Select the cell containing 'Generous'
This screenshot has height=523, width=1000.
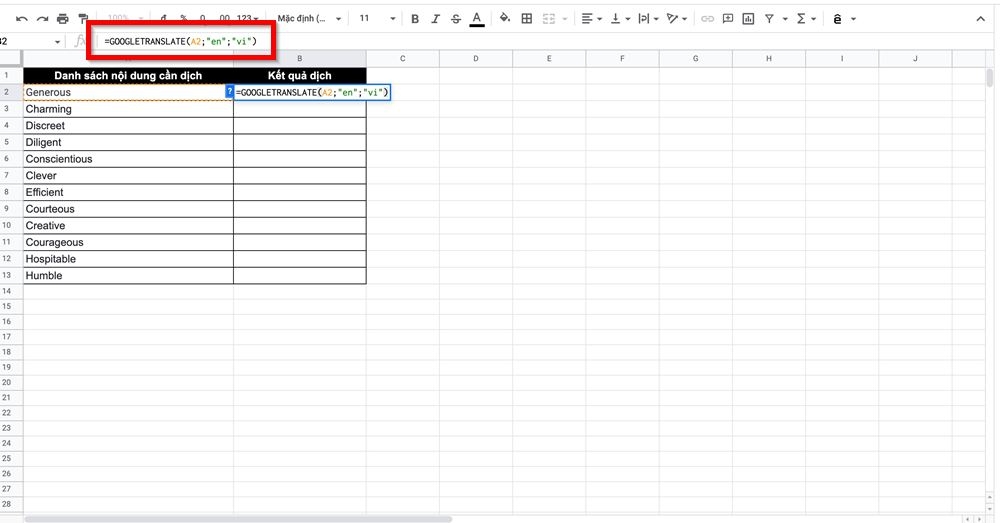click(x=128, y=92)
